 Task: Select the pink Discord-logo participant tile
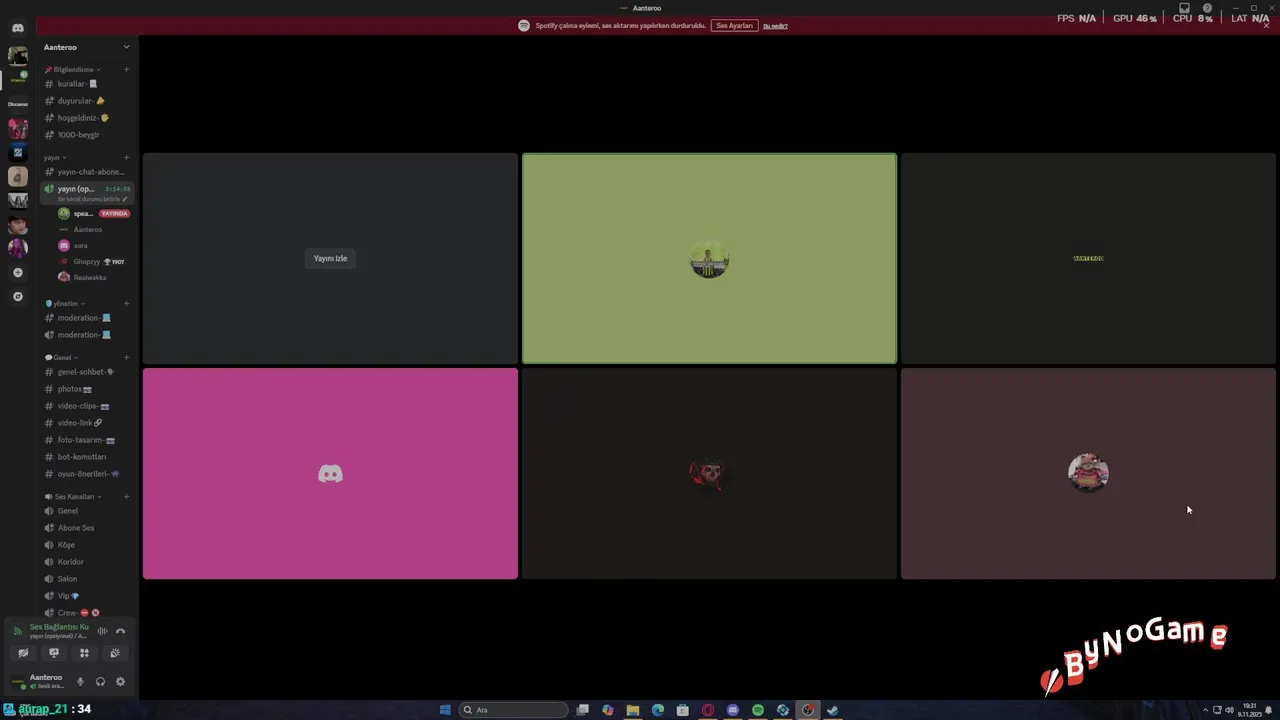pyautogui.click(x=330, y=474)
